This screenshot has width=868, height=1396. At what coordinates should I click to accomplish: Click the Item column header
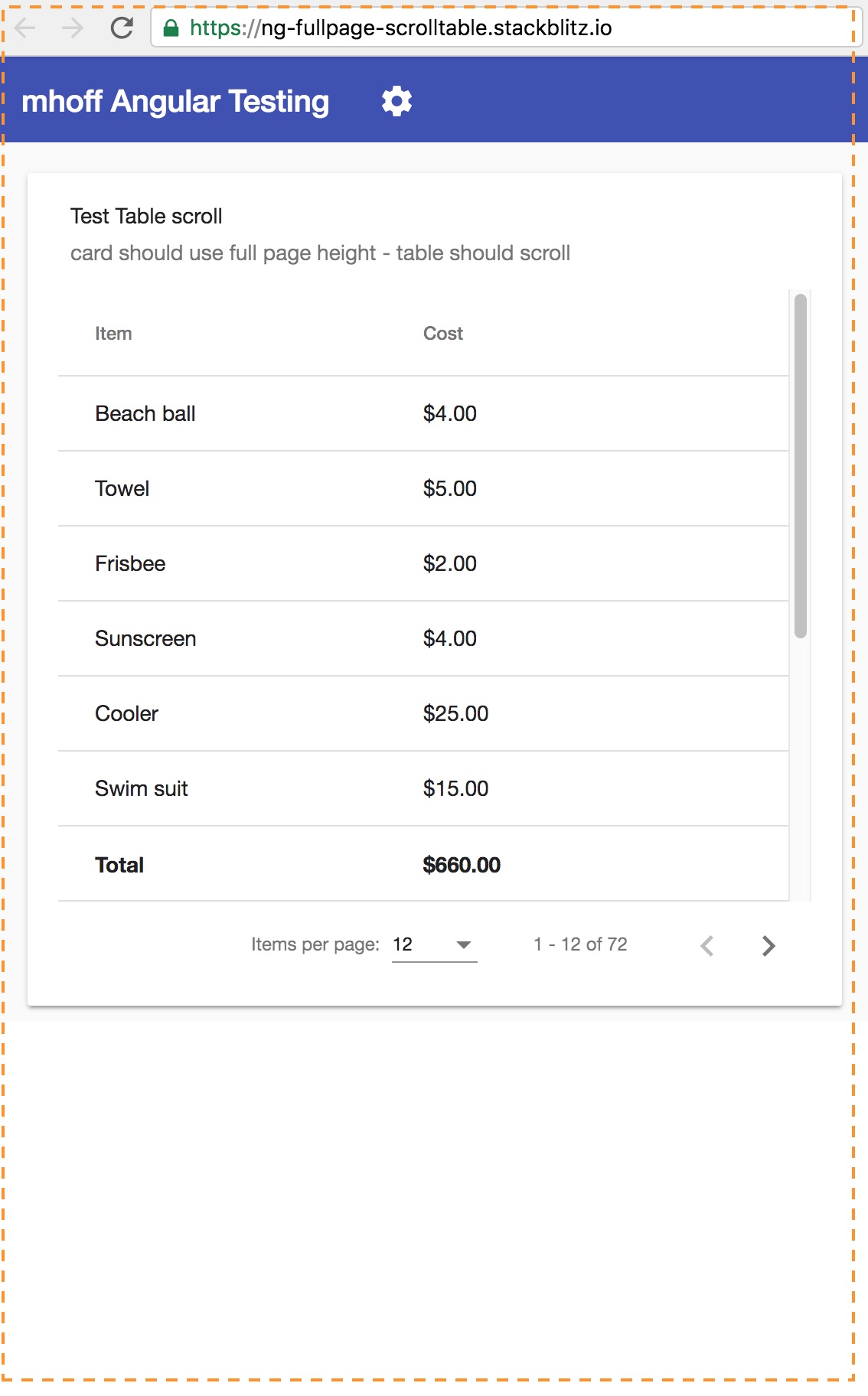pyautogui.click(x=113, y=334)
